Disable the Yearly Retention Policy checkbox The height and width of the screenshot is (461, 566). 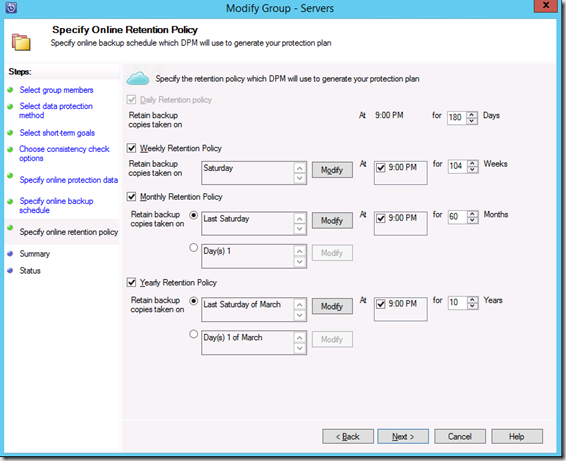coord(131,282)
